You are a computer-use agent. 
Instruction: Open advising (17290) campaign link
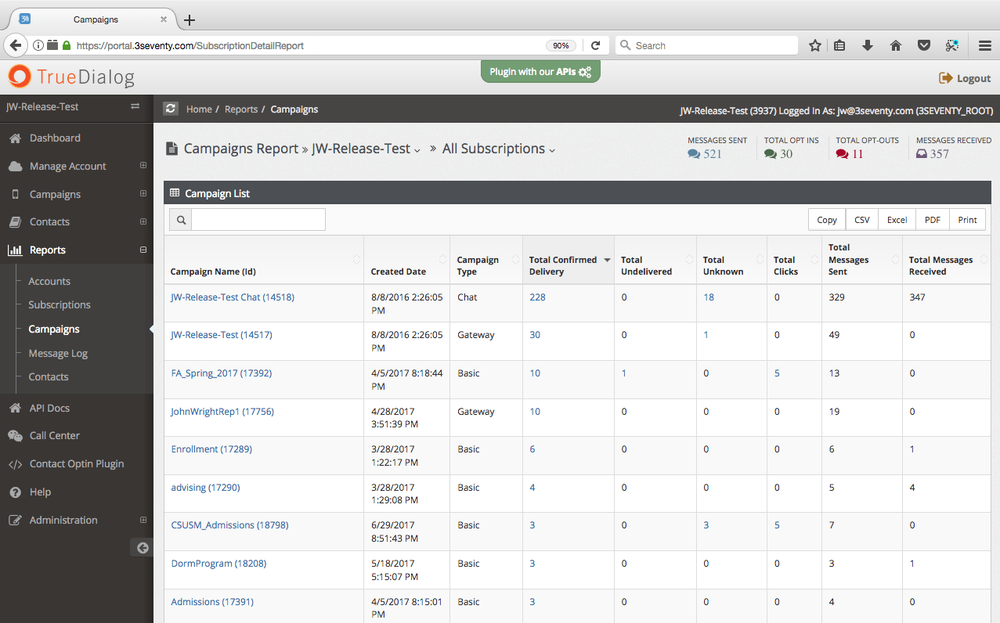click(205, 487)
